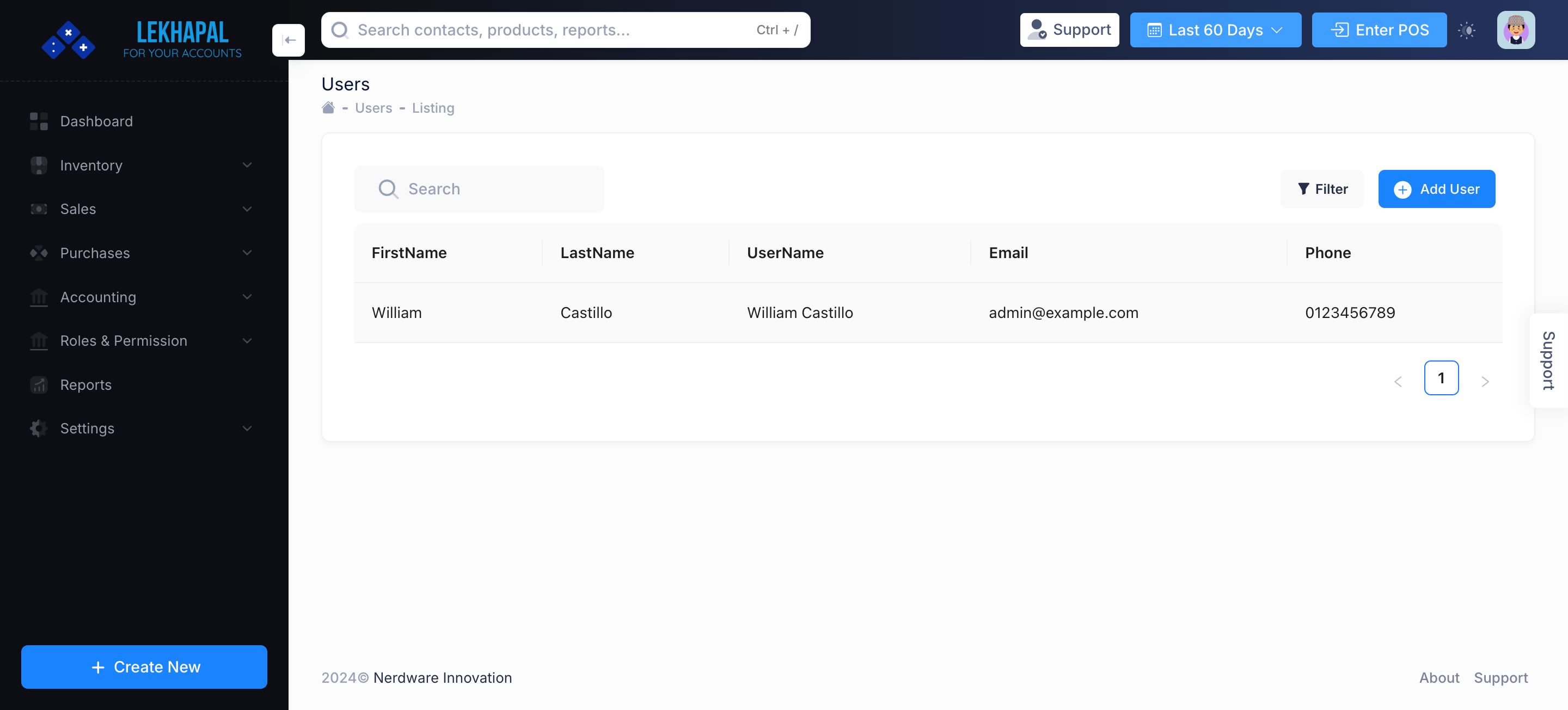1568x710 pixels.
Task: Select page 1 in the pagination control
Action: [1441, 377]
